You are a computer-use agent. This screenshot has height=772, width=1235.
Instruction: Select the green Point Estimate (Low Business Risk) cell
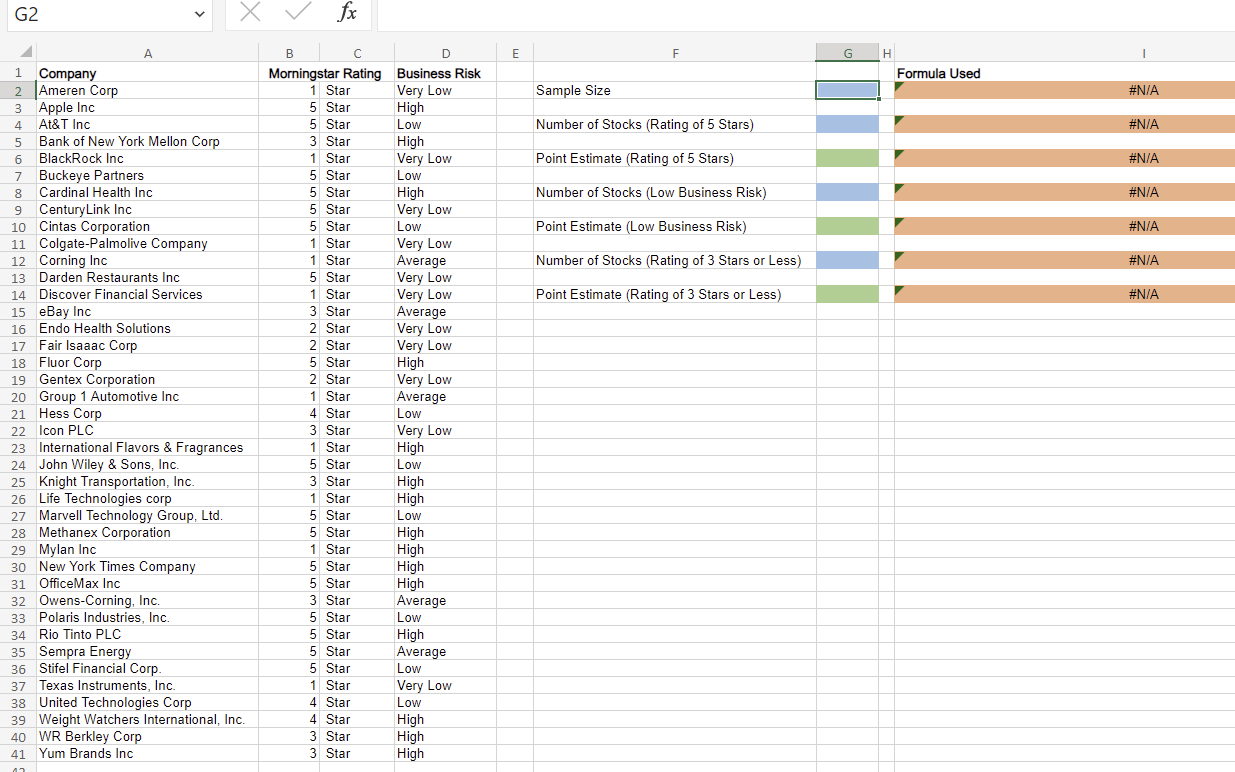847,226
